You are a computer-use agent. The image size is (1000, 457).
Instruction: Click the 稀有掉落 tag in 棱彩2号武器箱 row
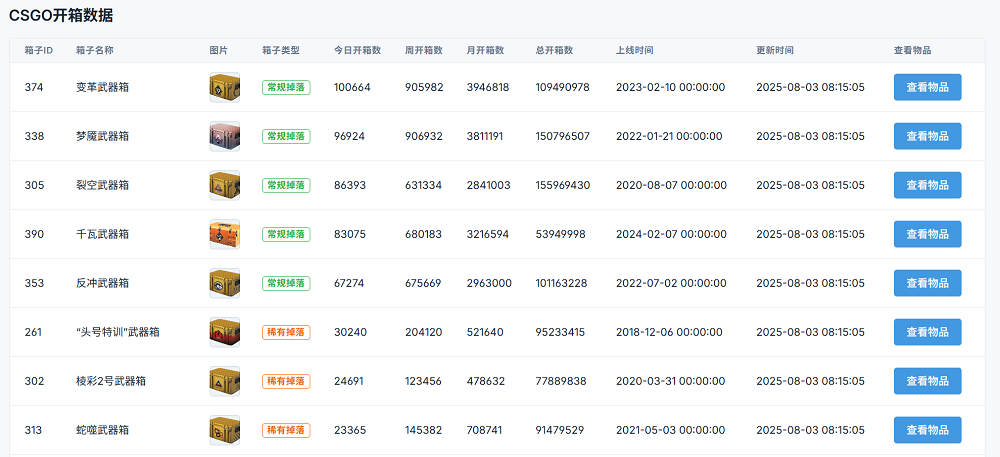point(286,381)
